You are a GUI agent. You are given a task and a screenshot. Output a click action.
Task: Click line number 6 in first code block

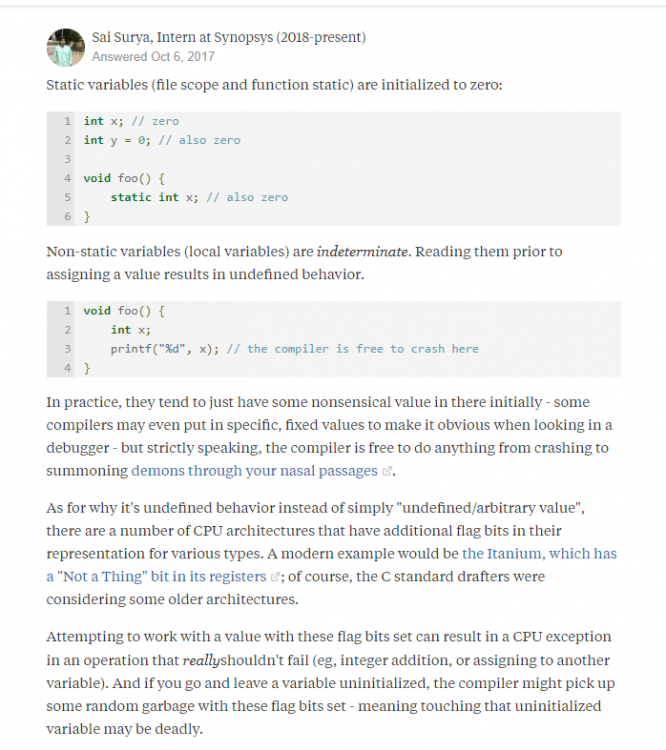click(67, 216)
